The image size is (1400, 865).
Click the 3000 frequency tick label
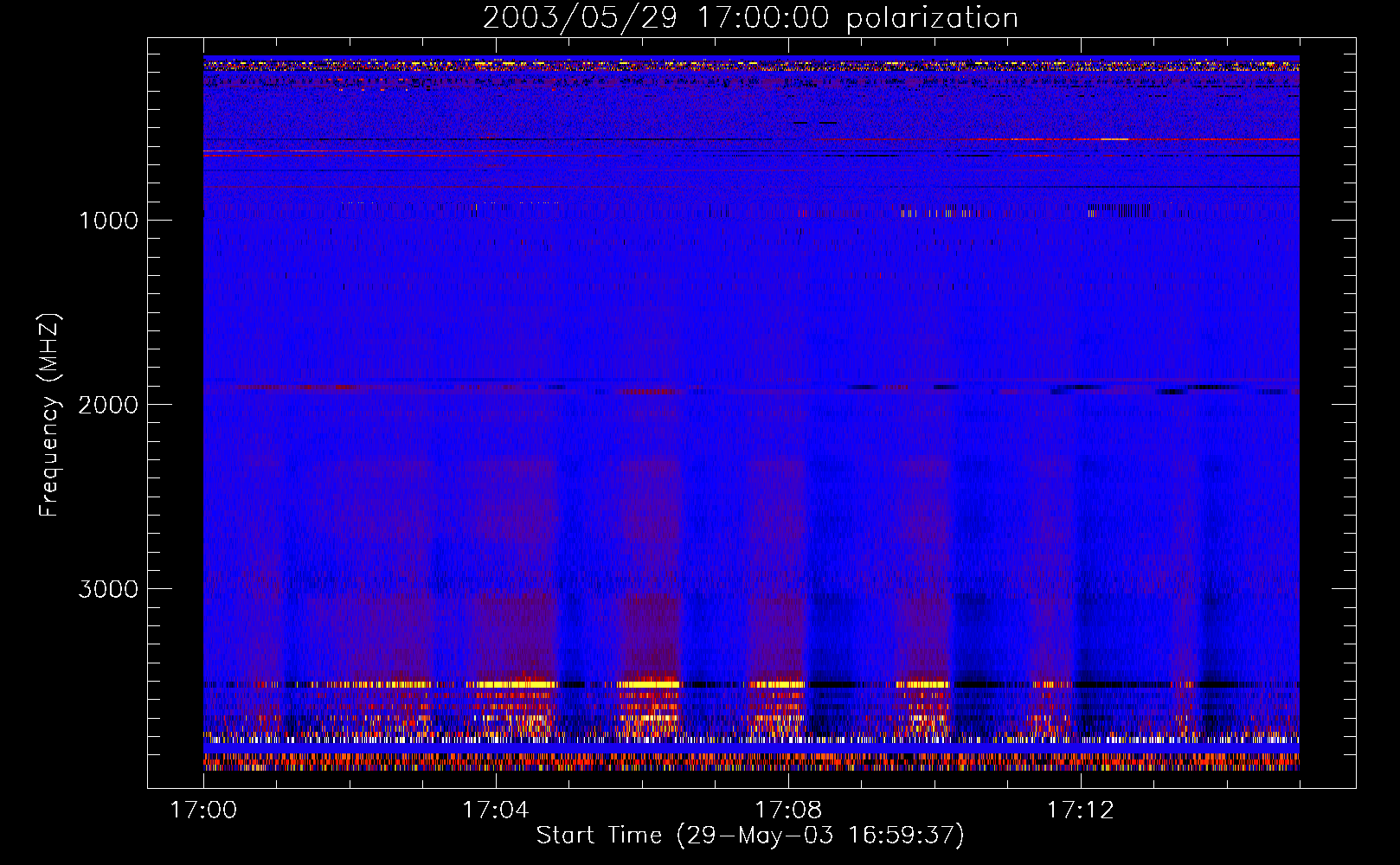(x=108, y=589)
